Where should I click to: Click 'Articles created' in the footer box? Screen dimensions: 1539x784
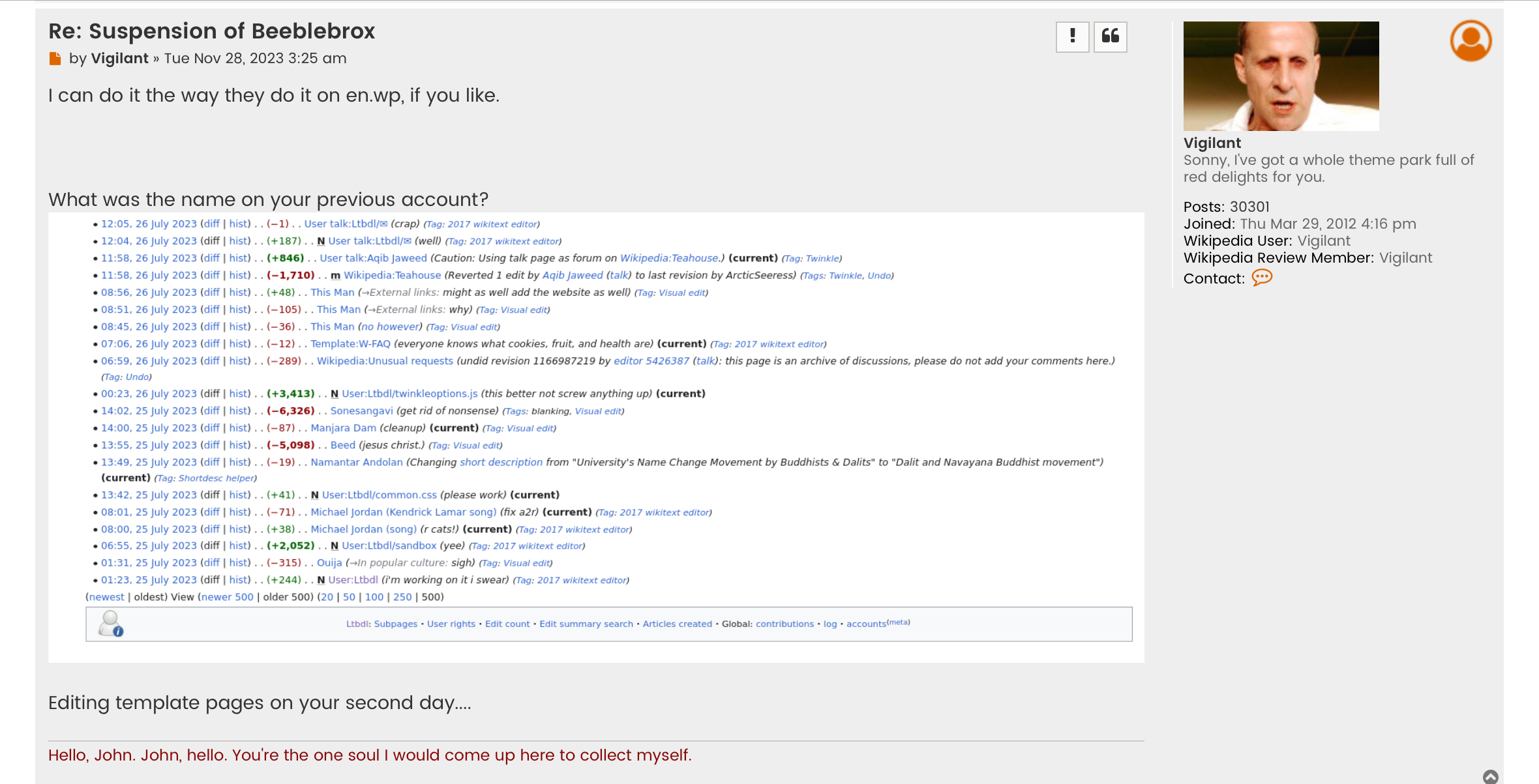point(678,624)
